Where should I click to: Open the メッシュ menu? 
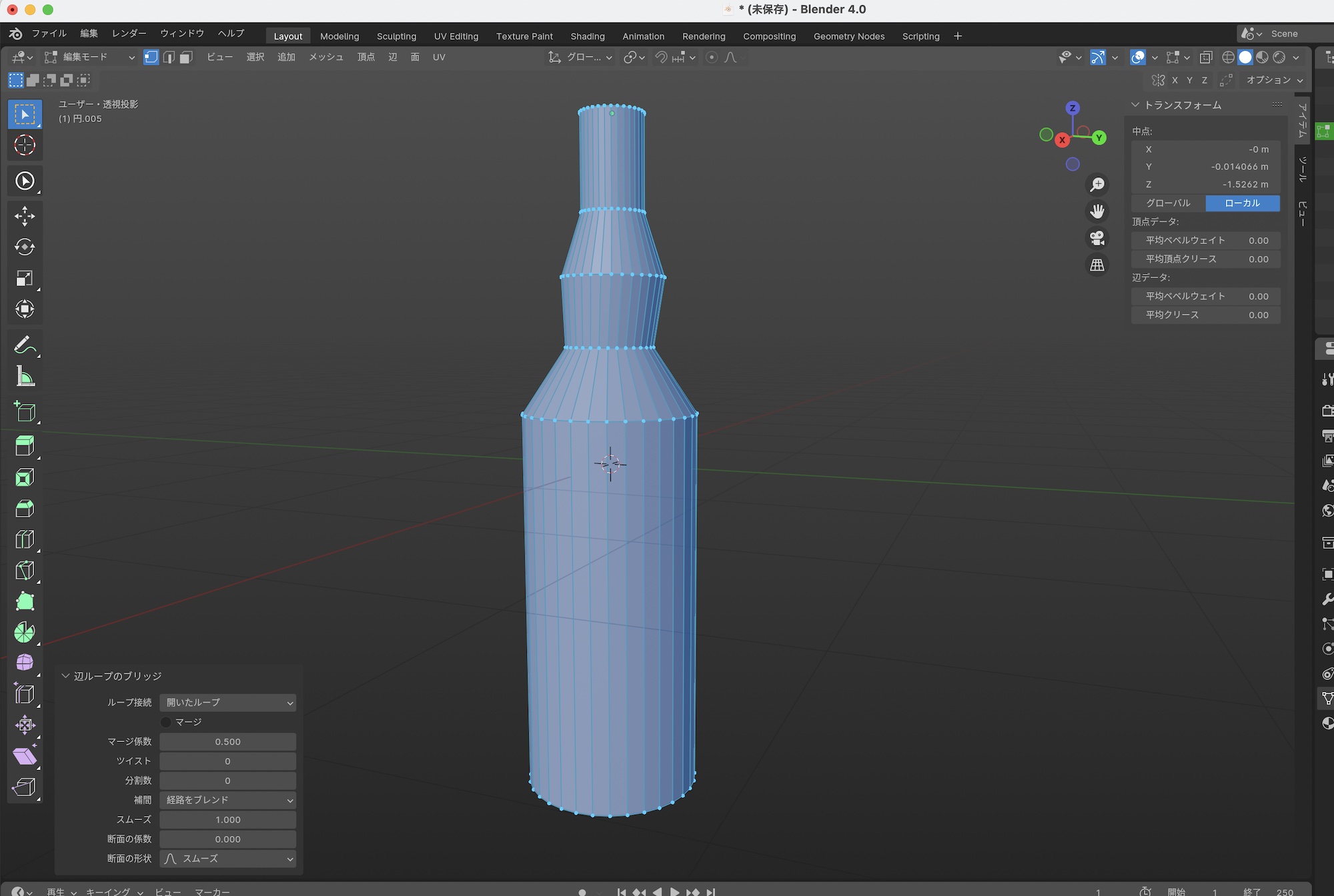click(325, 57)
